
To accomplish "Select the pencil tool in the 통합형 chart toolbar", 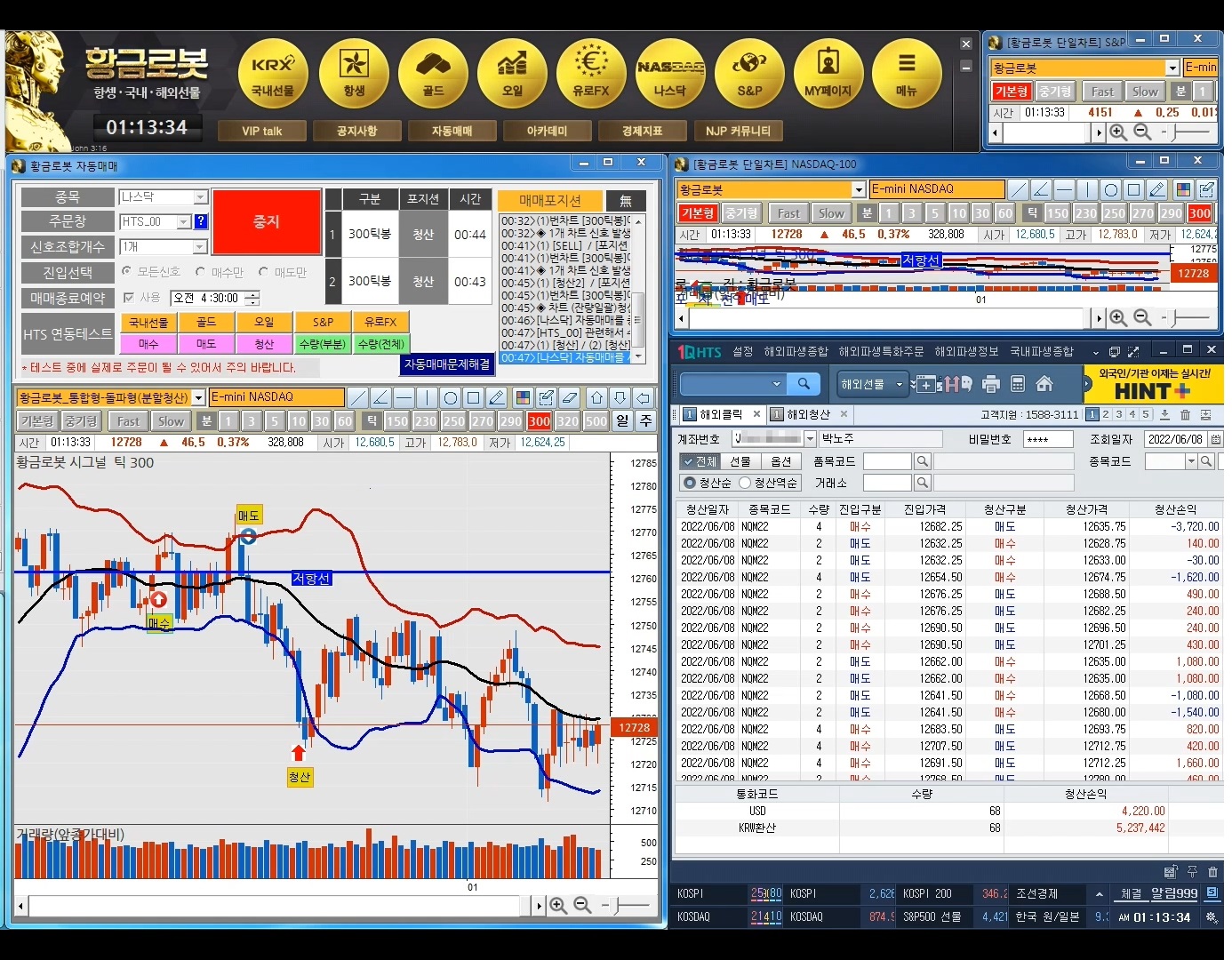I will coord(497,397).
